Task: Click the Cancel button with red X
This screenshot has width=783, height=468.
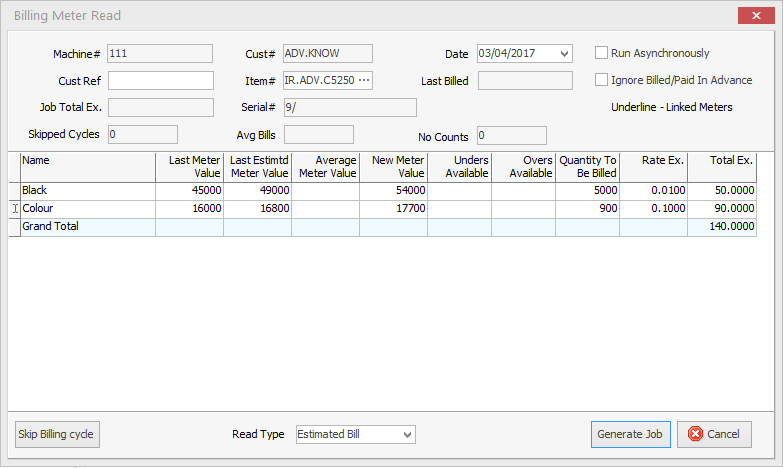Action: pyautogui.click(x=714, y=434)
